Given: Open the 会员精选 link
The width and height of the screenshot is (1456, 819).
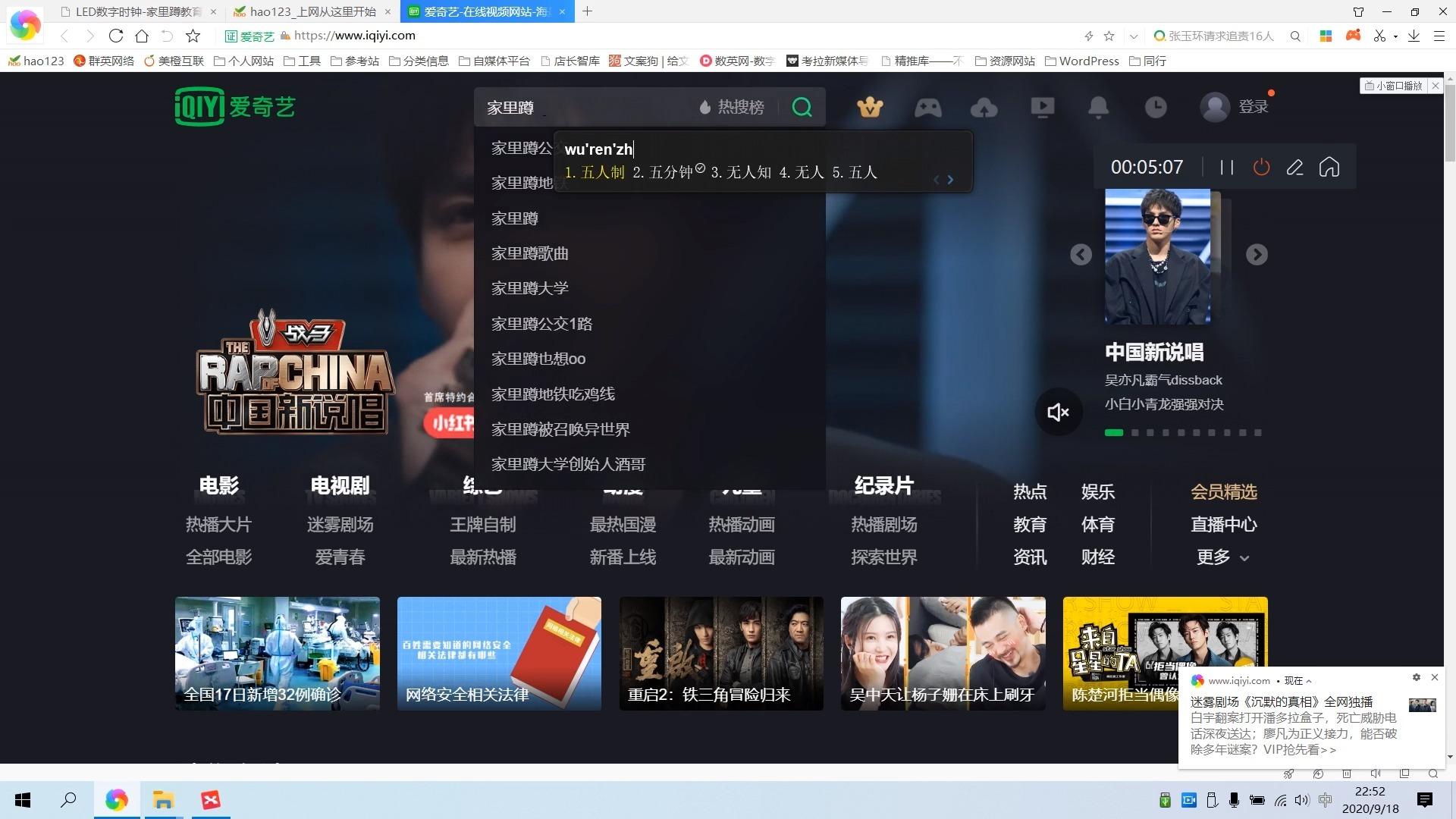Looking at the screenshot, I should point(1224,492).
